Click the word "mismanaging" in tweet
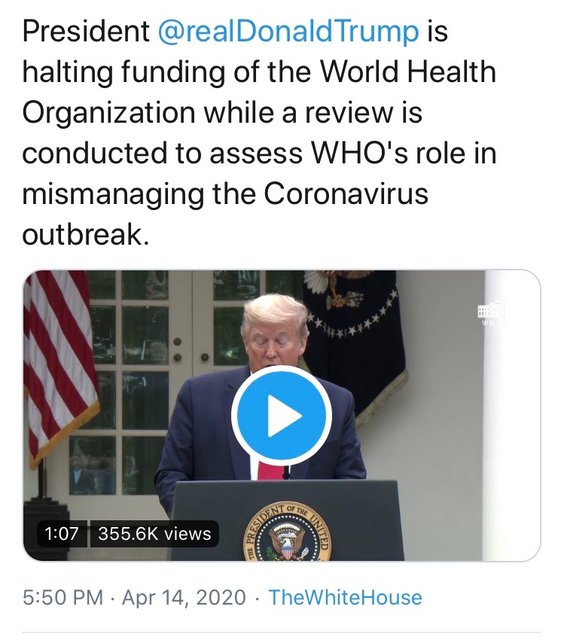This screenshot has height=640, width=564. click(113, 195)
